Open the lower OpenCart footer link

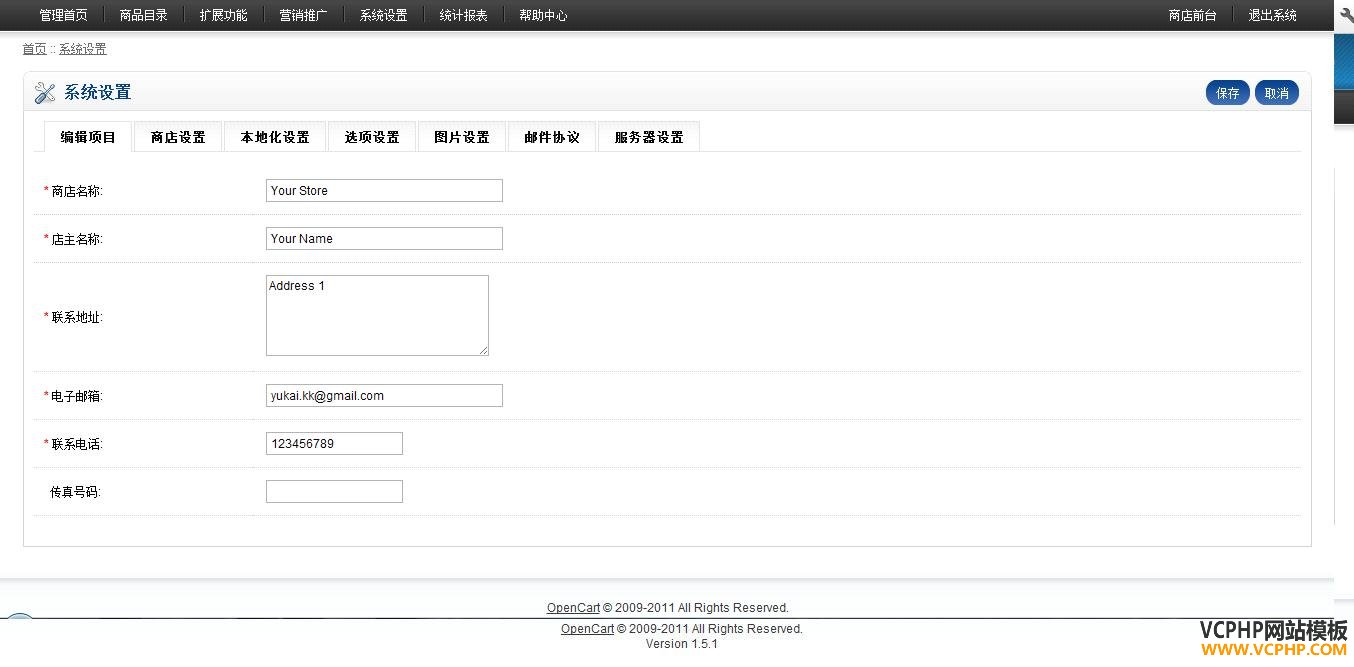[x=587, y=629]
